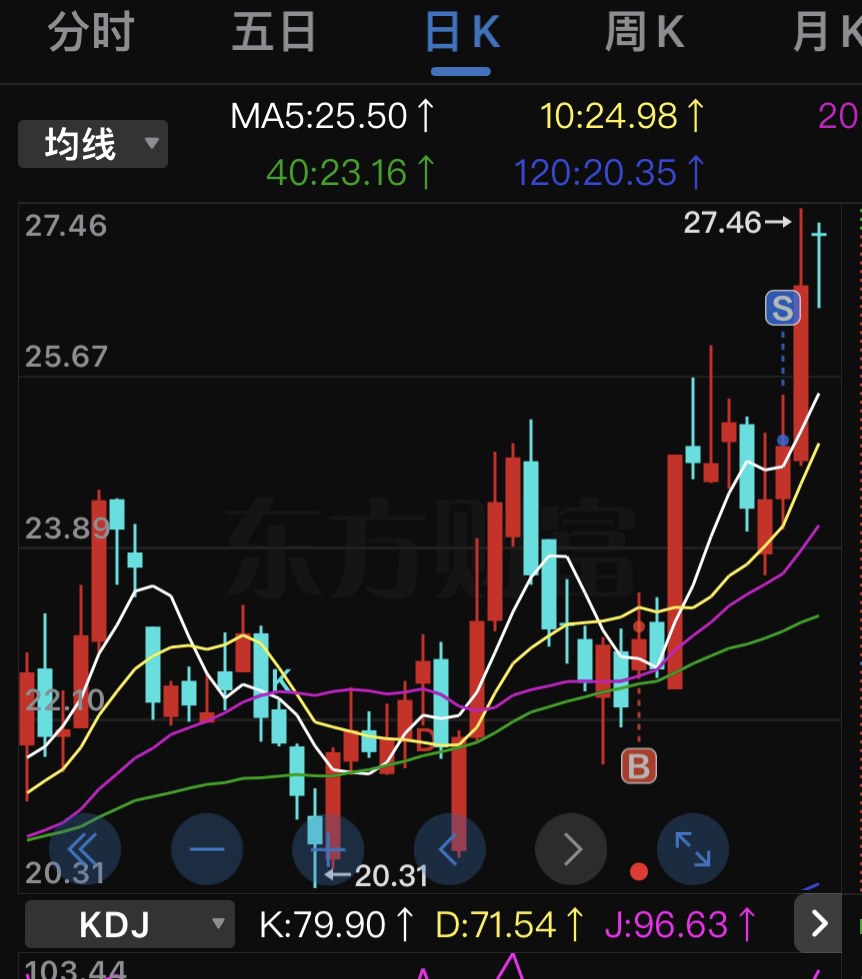The width and height of the screenshot is (862, 979).
Task: Click the D:71.54 indicator value
Action: [x=509, y=925]
